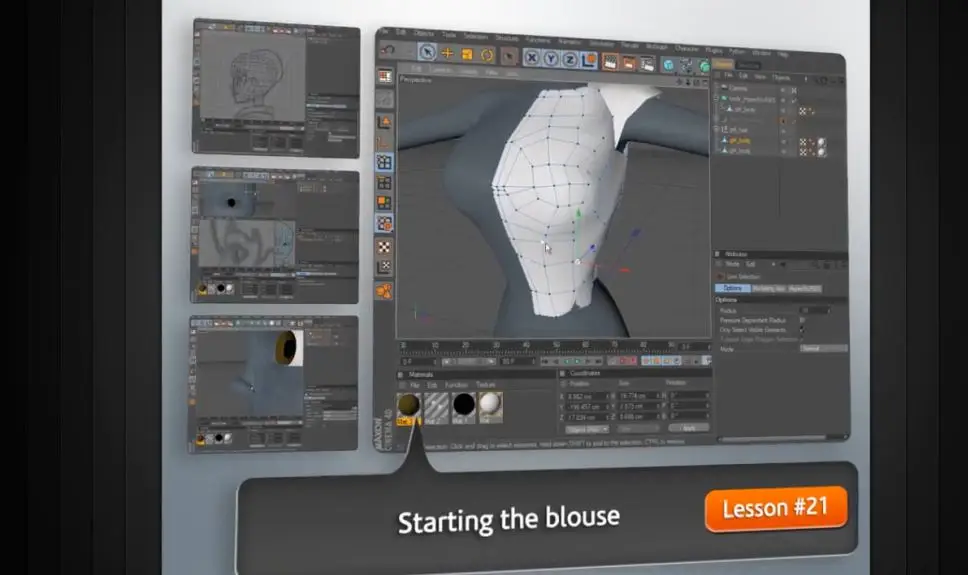Click the last-used tool icon after Rotate
The height and width of the screenshot is (575, 968).
click(508, 57)
